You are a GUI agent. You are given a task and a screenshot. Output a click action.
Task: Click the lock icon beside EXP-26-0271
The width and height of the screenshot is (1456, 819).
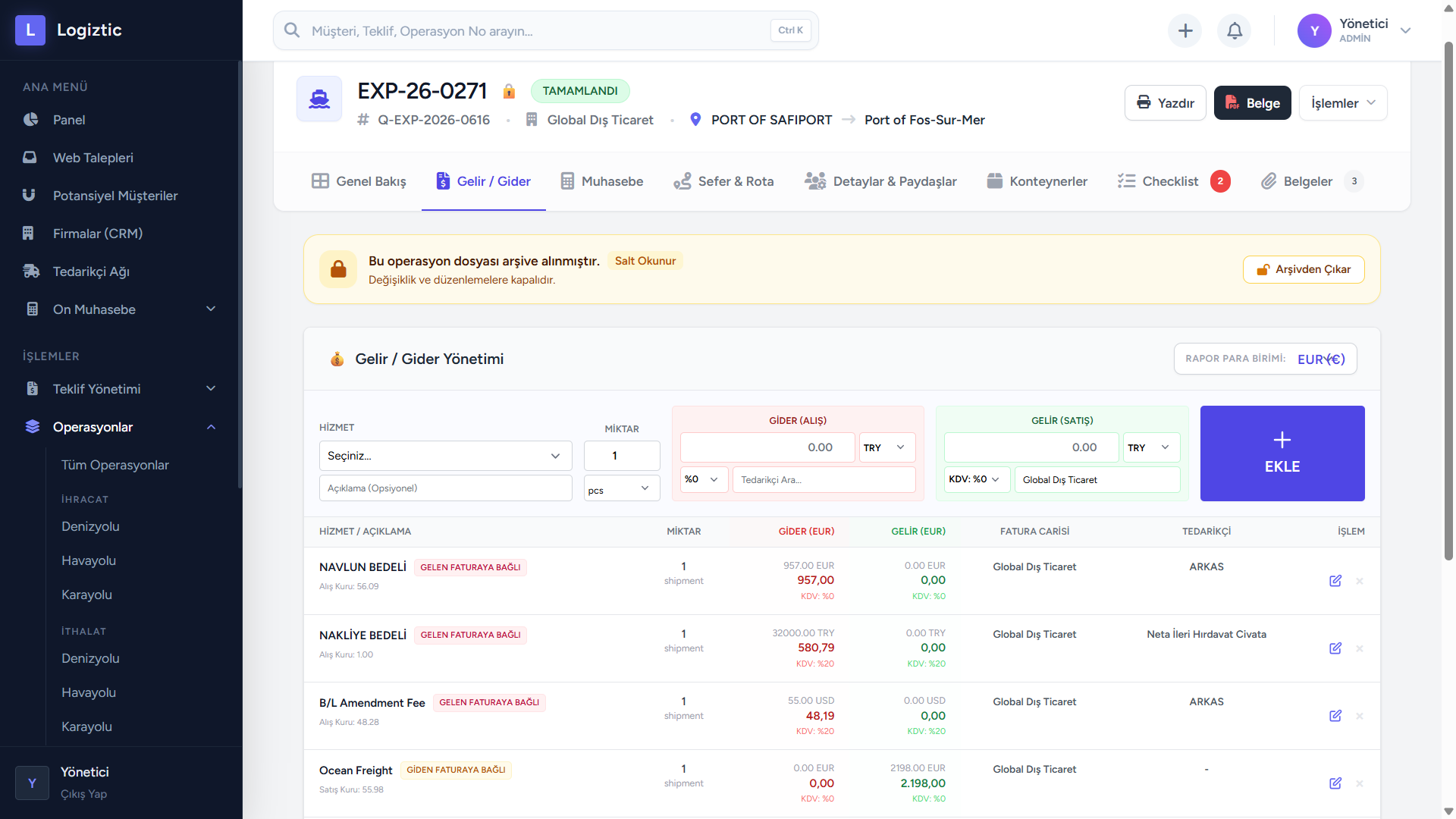coord(509,92)
